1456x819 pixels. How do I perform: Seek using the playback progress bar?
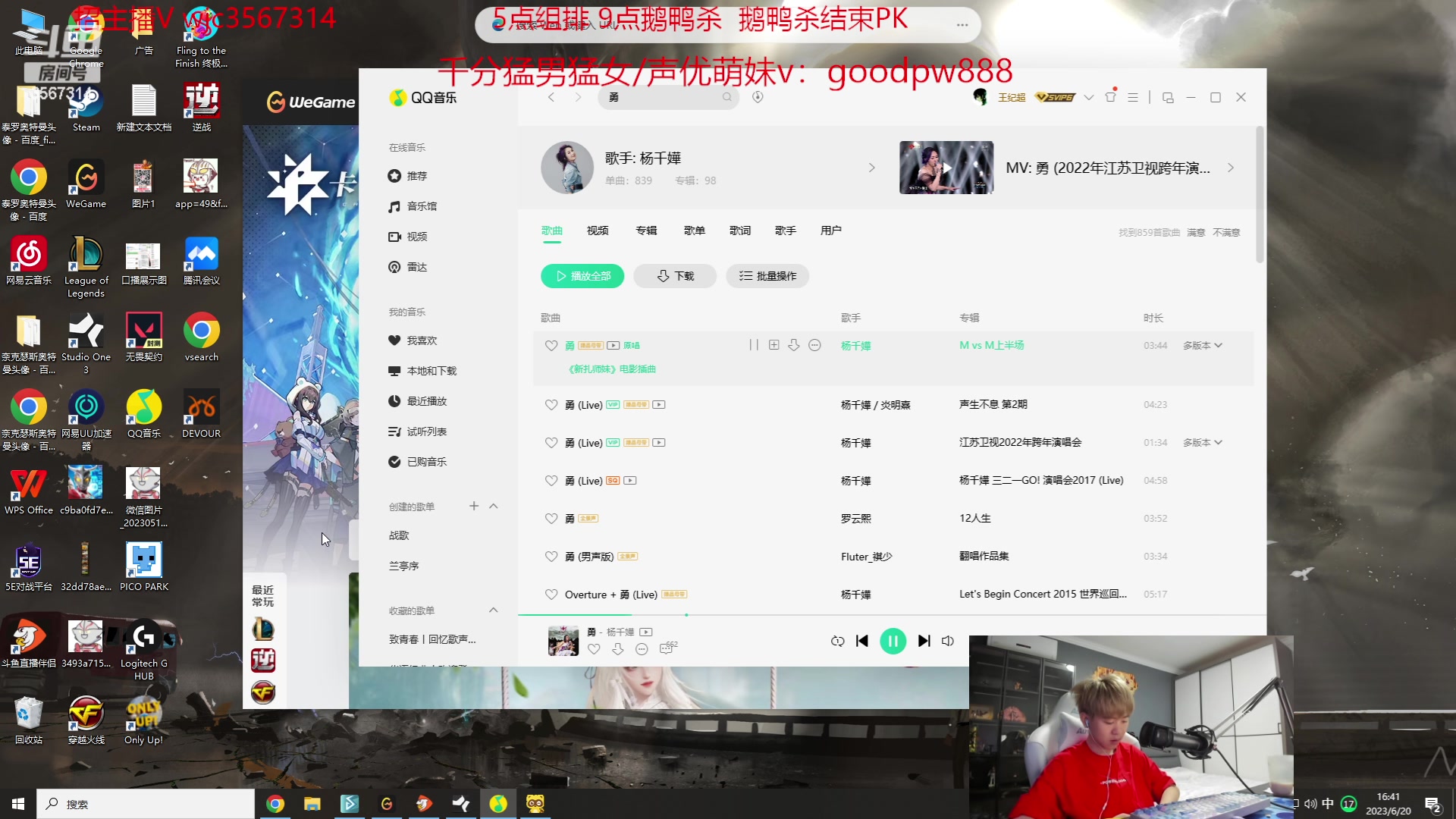[892, 614]
